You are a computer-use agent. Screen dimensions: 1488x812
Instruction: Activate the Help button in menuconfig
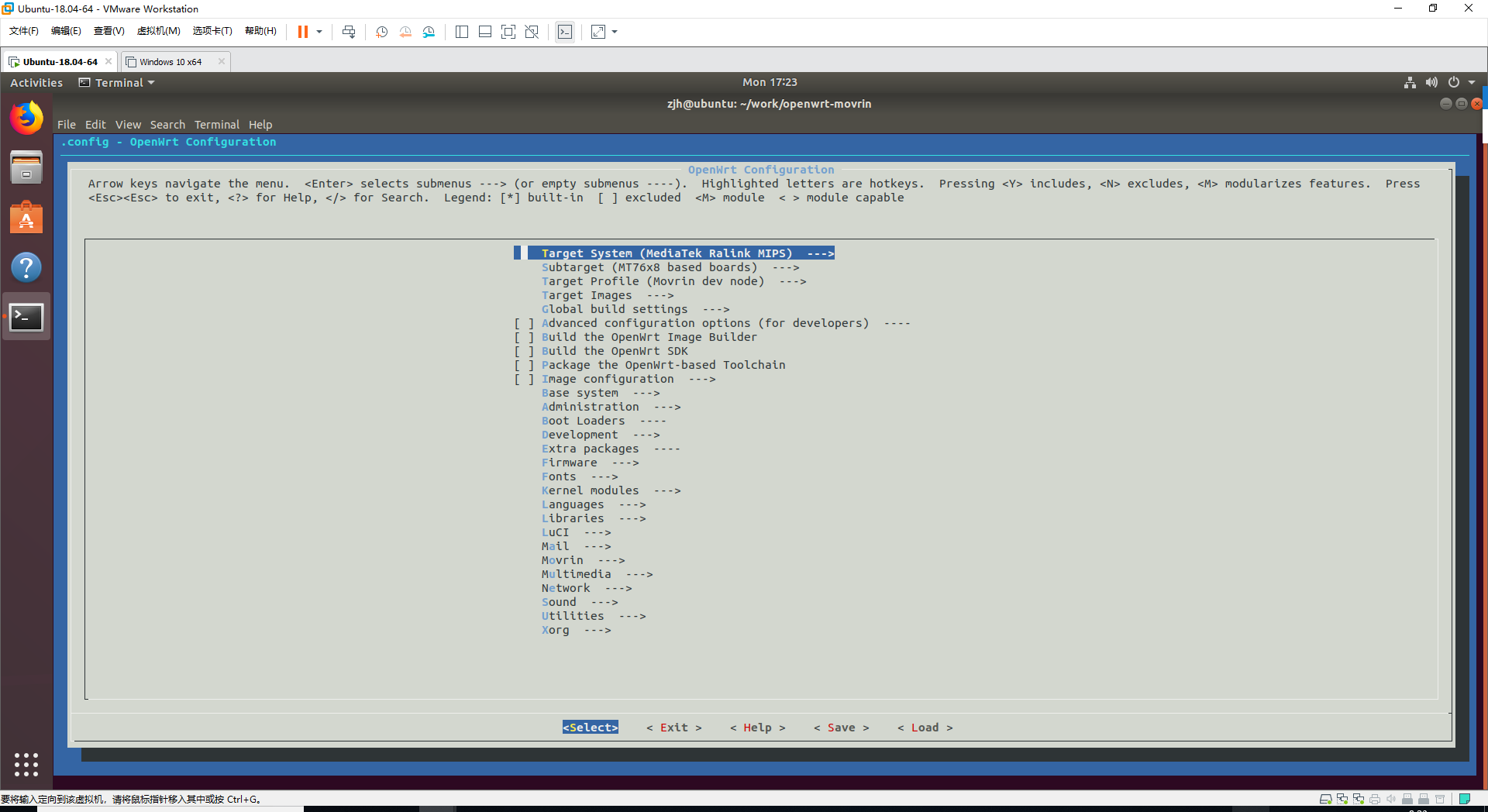pyautogui.click(x=757, y=728)
